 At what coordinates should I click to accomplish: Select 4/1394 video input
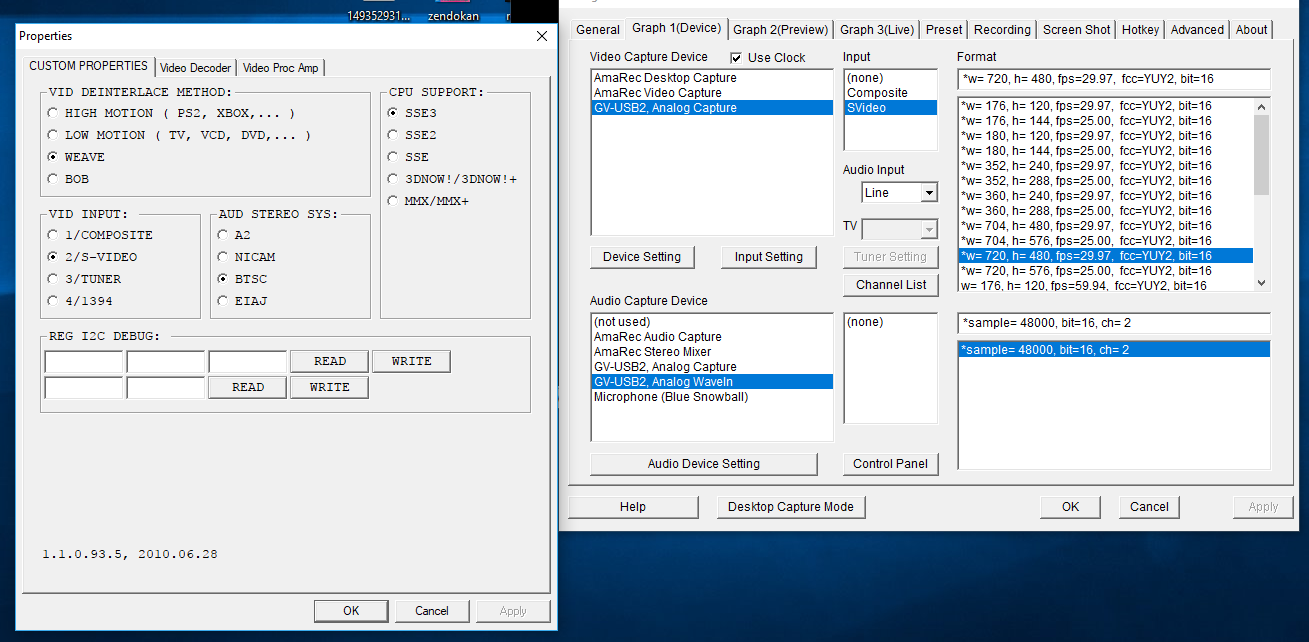pyautogui.click(x=53, y=301)
